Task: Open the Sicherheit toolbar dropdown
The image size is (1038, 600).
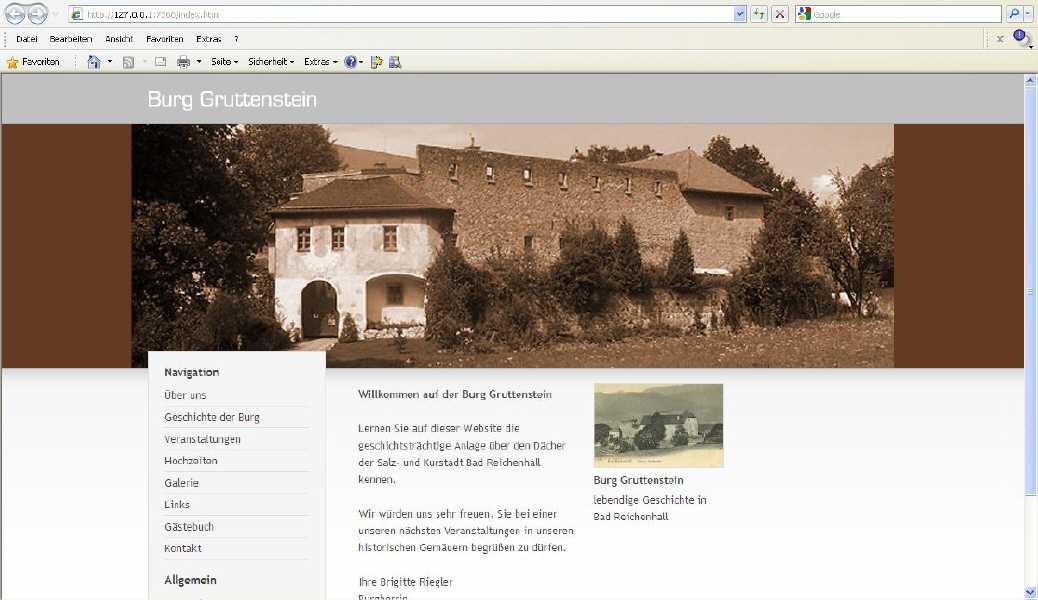Action: tap(271, 62)
